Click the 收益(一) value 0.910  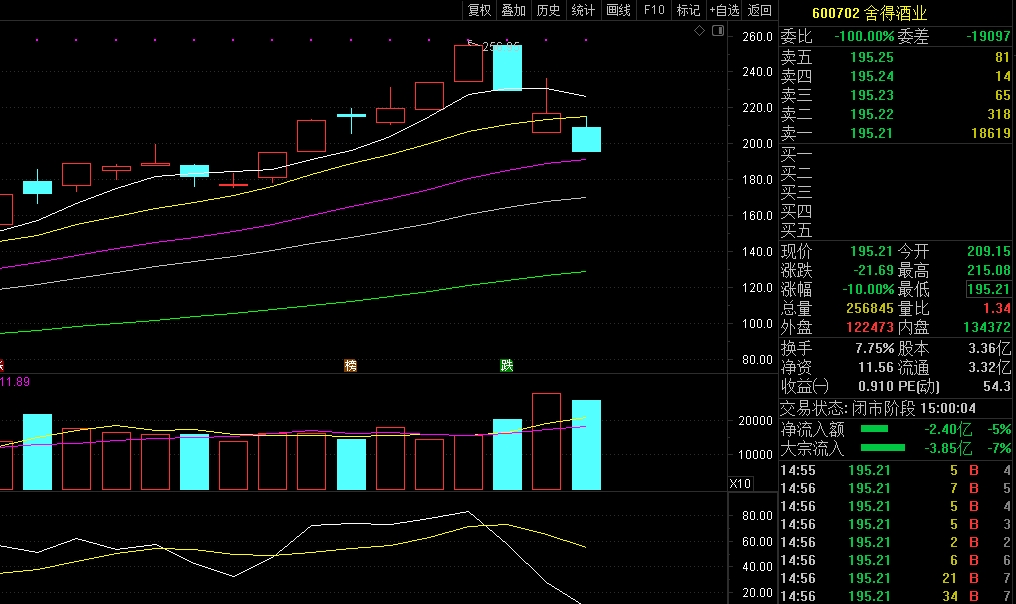(876, 386)
